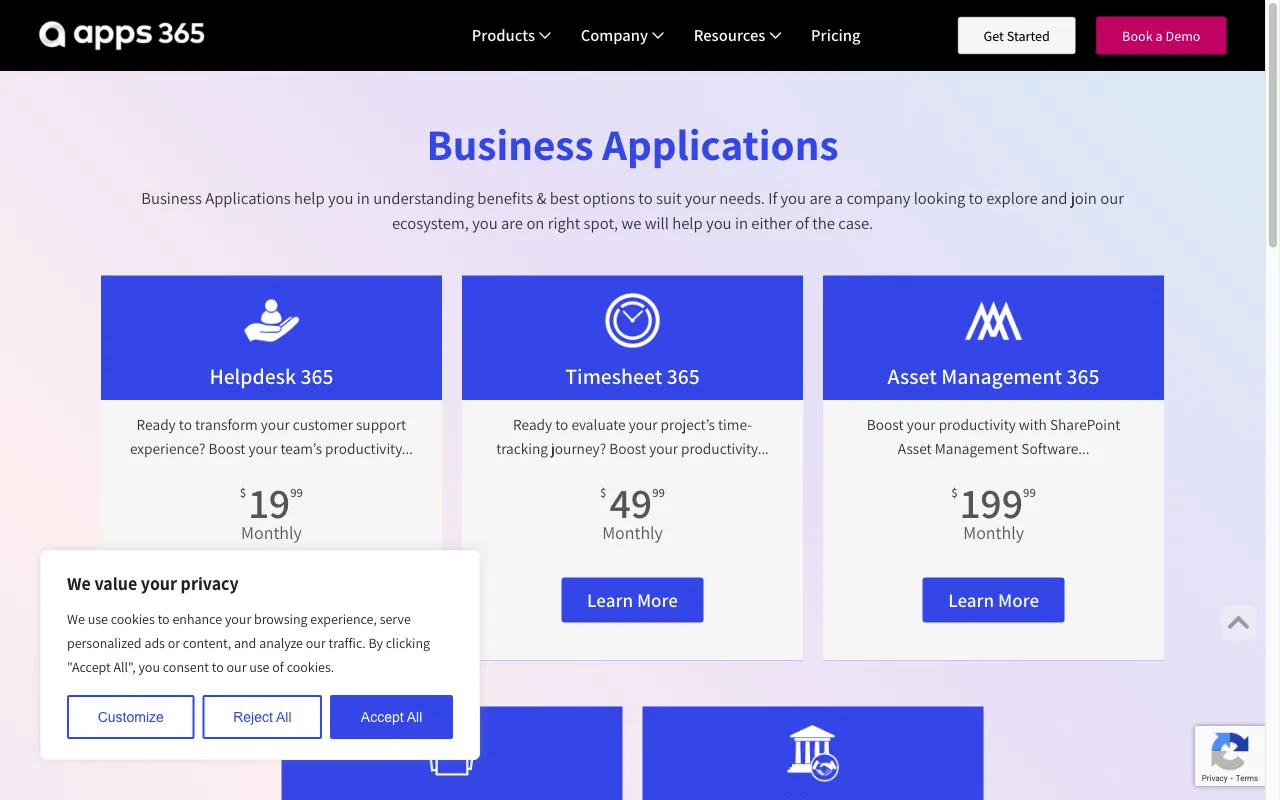1280x800 pixels.
Task: Open the Pricing page
Action: [x=835, y=36]
